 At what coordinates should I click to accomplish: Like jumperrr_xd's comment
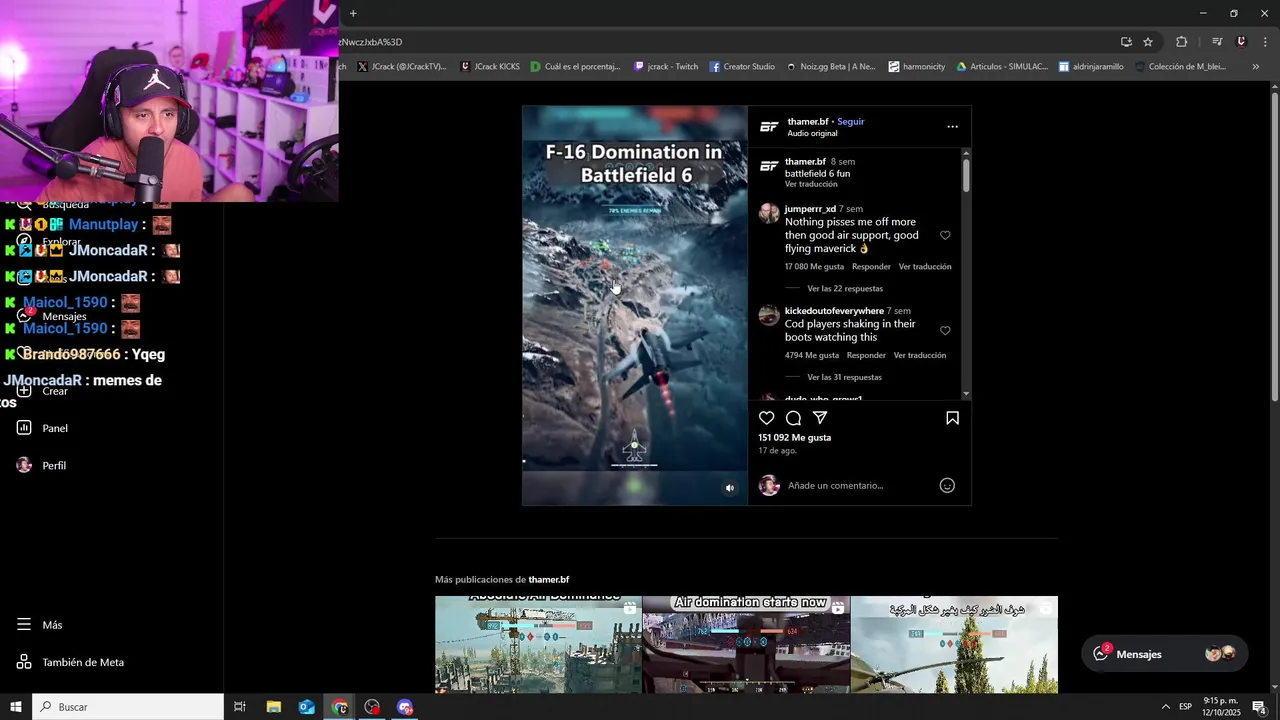point(945,236)
